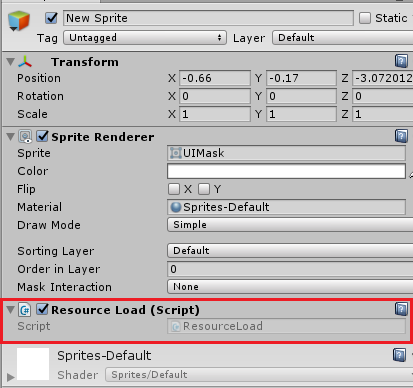Click the ResourceLoad script file icon

pyautogui.click(x=176, y=326)
